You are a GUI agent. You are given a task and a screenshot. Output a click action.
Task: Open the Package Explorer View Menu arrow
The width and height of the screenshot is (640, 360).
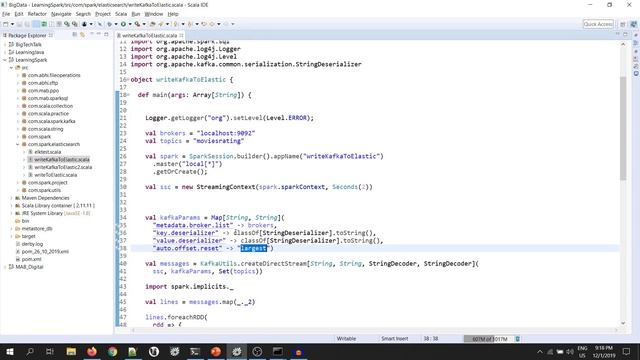[92, 34]
